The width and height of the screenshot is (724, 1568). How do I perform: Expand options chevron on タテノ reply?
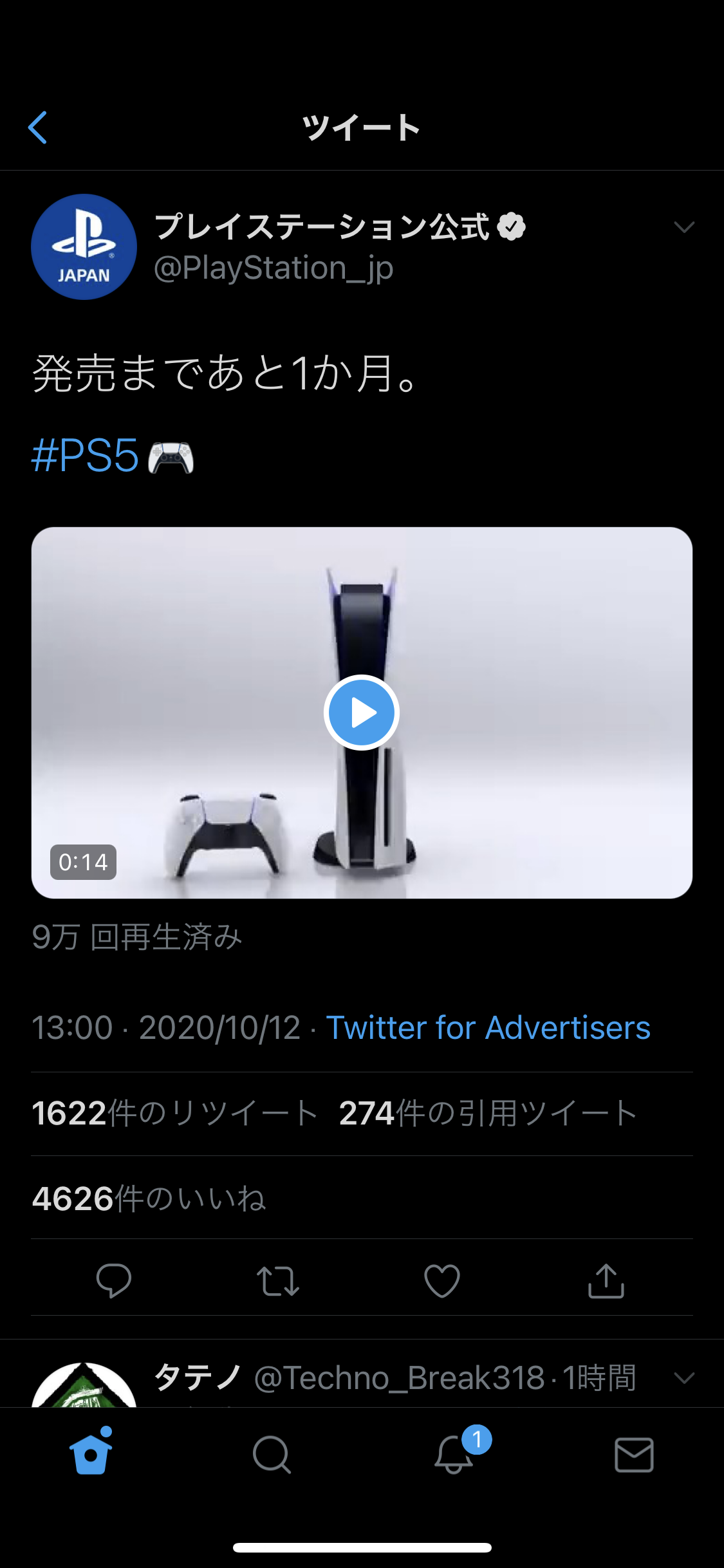[x=684, y=1377]
